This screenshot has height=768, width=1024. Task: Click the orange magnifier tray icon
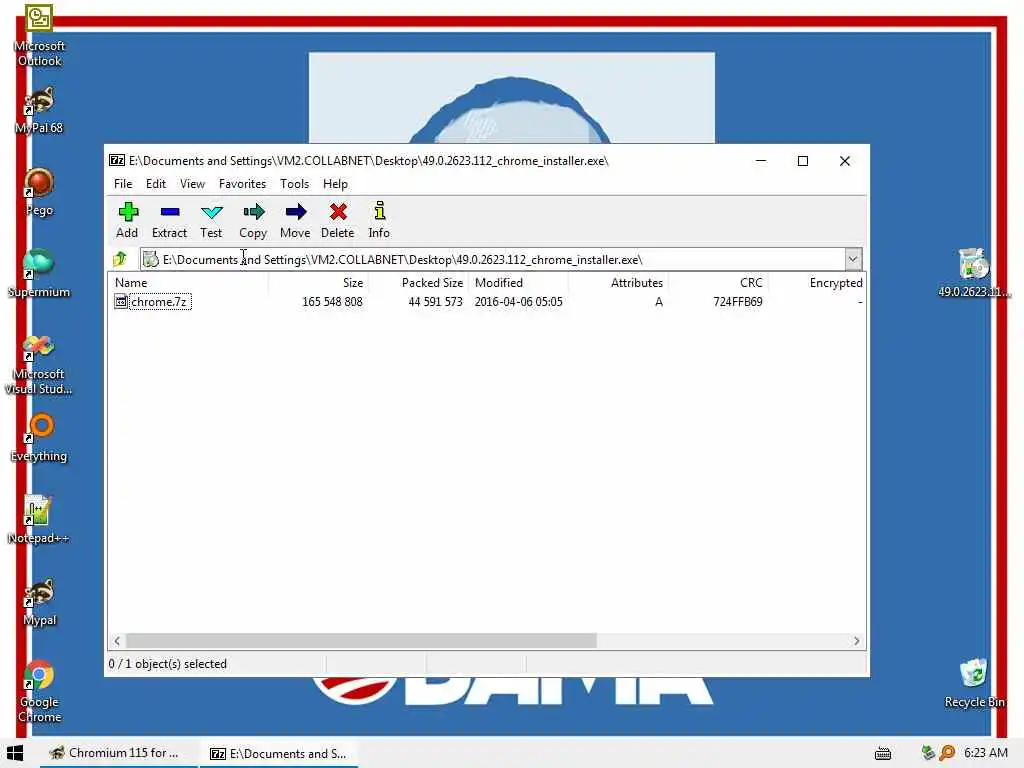tap(947, 753)
